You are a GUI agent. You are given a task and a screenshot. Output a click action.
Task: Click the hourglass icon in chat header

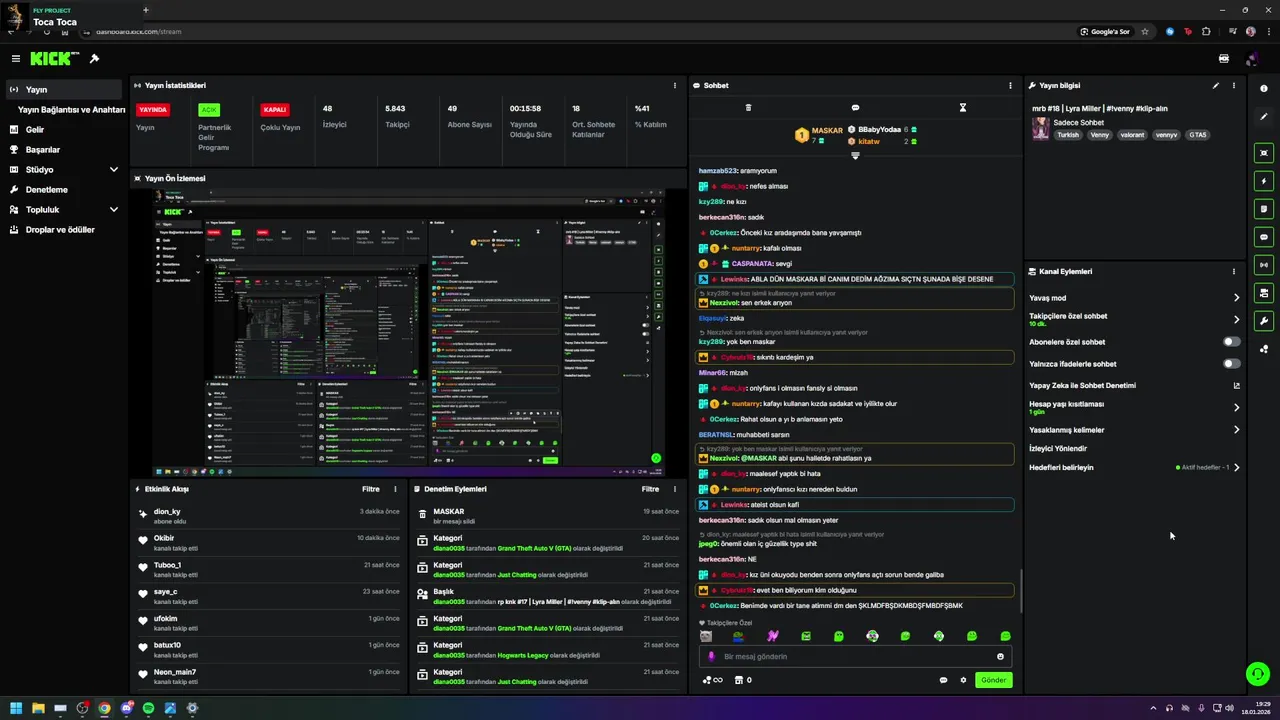[x=963, y=108]
